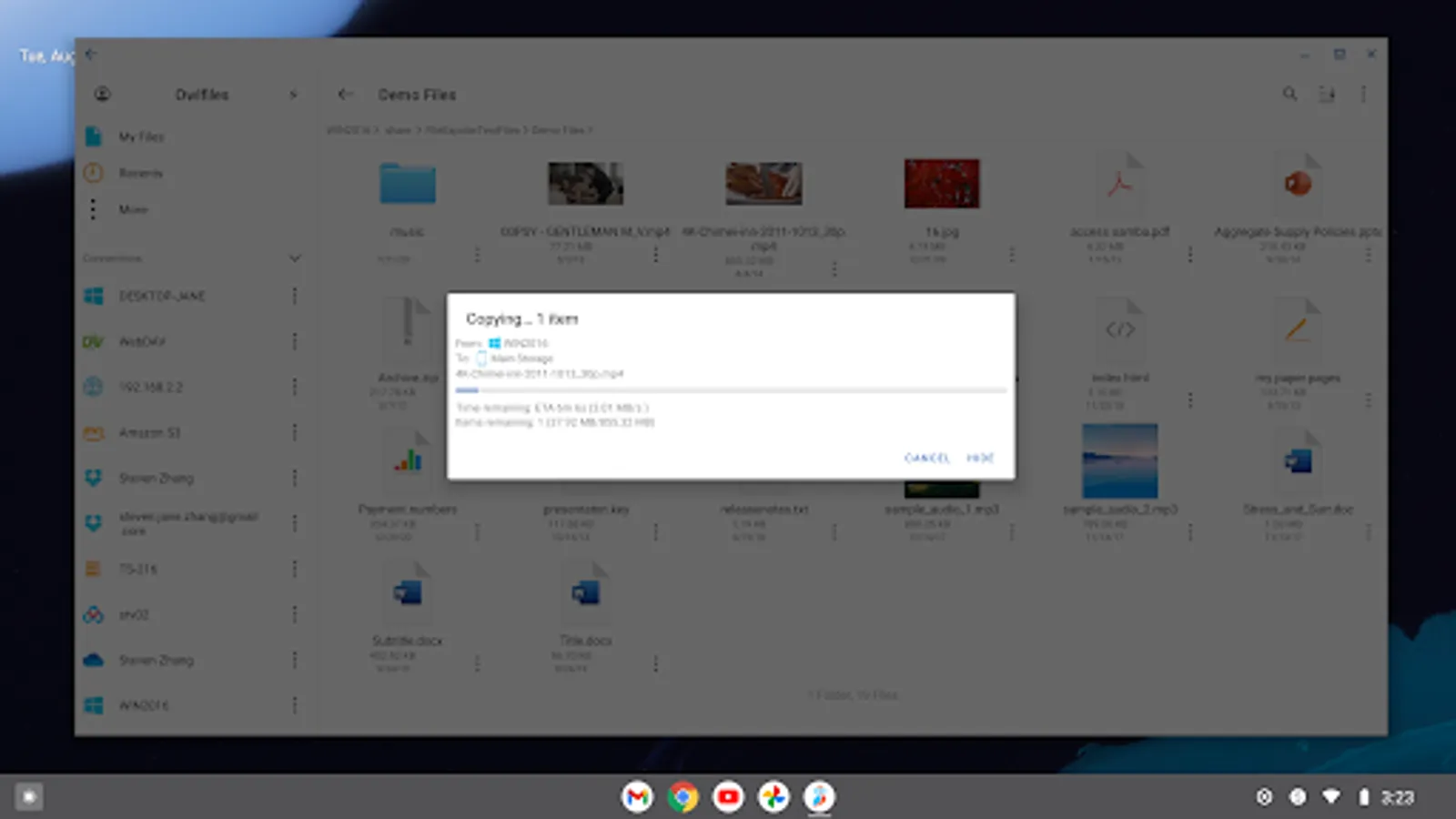
Task: Cancel the copy operation in the dialog
Action: tap(926, 458)
